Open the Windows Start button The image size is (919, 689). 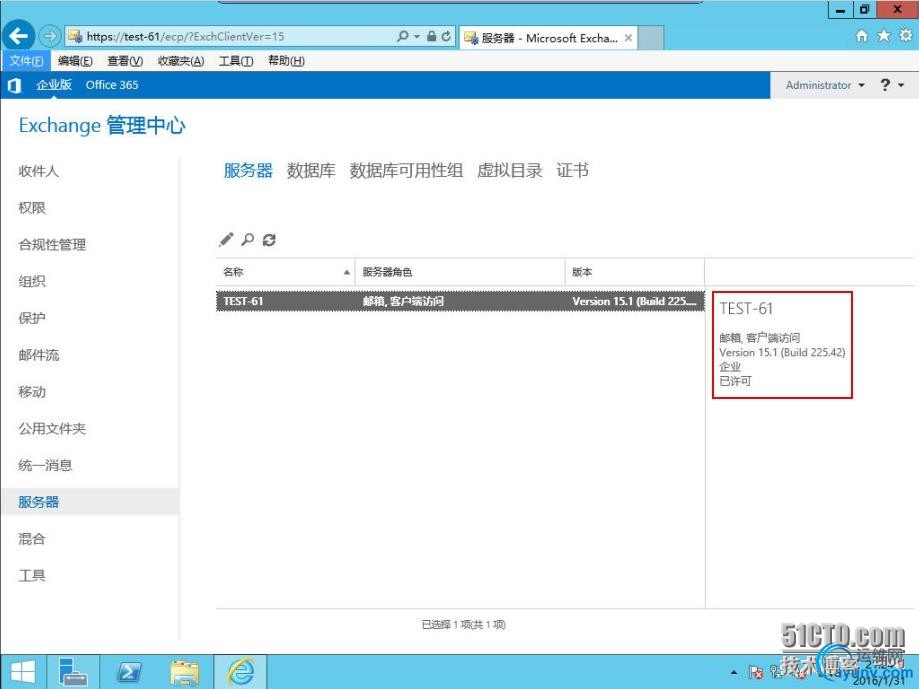(23, 672)
